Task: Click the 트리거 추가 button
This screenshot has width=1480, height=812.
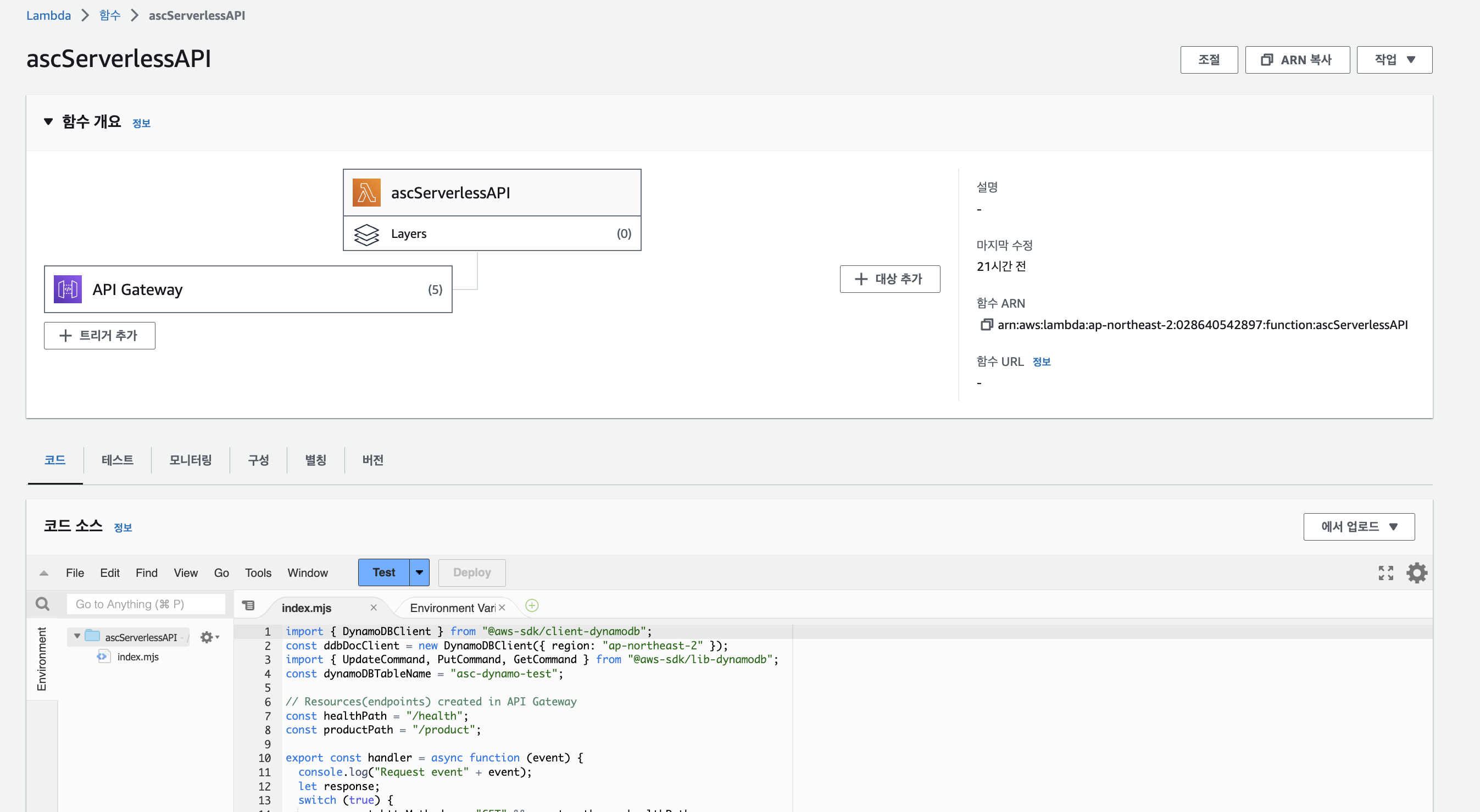Action: tap(99, 336)
